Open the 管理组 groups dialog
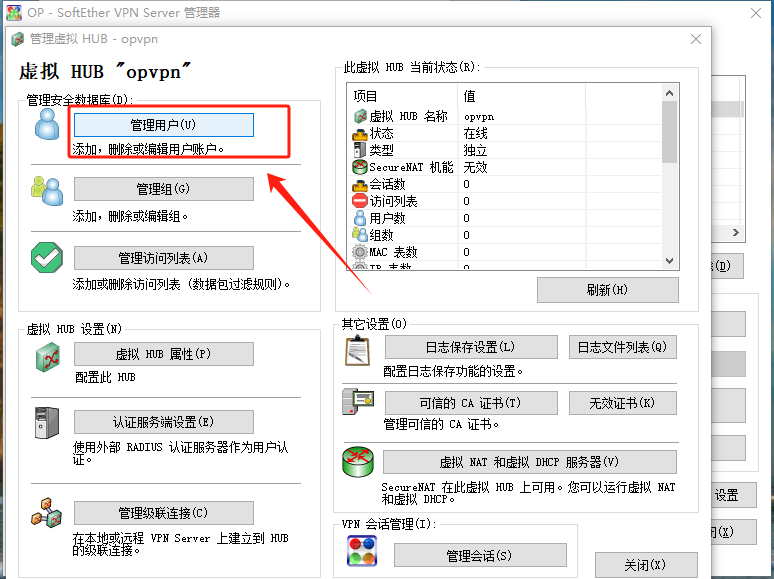 (163, 189)
